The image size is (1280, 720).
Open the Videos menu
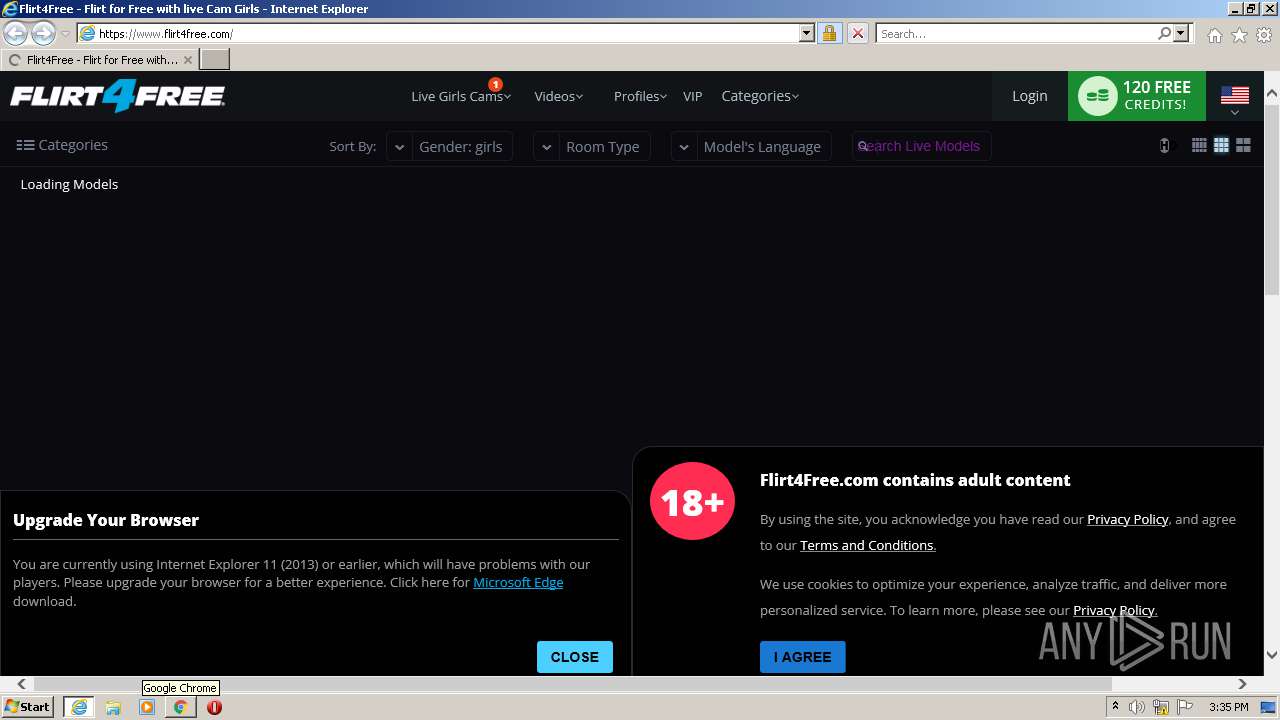pos(558,96)
